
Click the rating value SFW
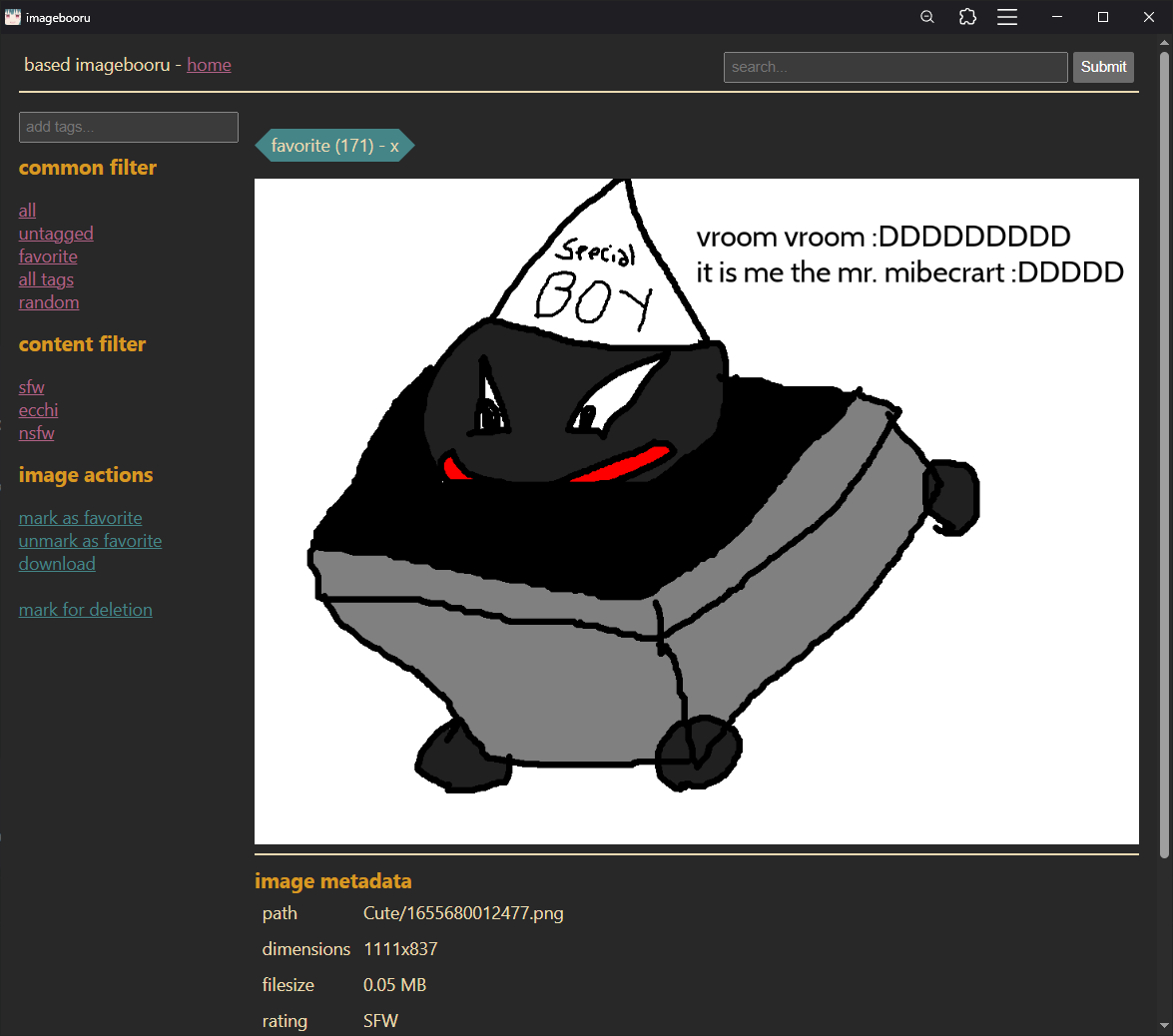tap(380, 1021)
